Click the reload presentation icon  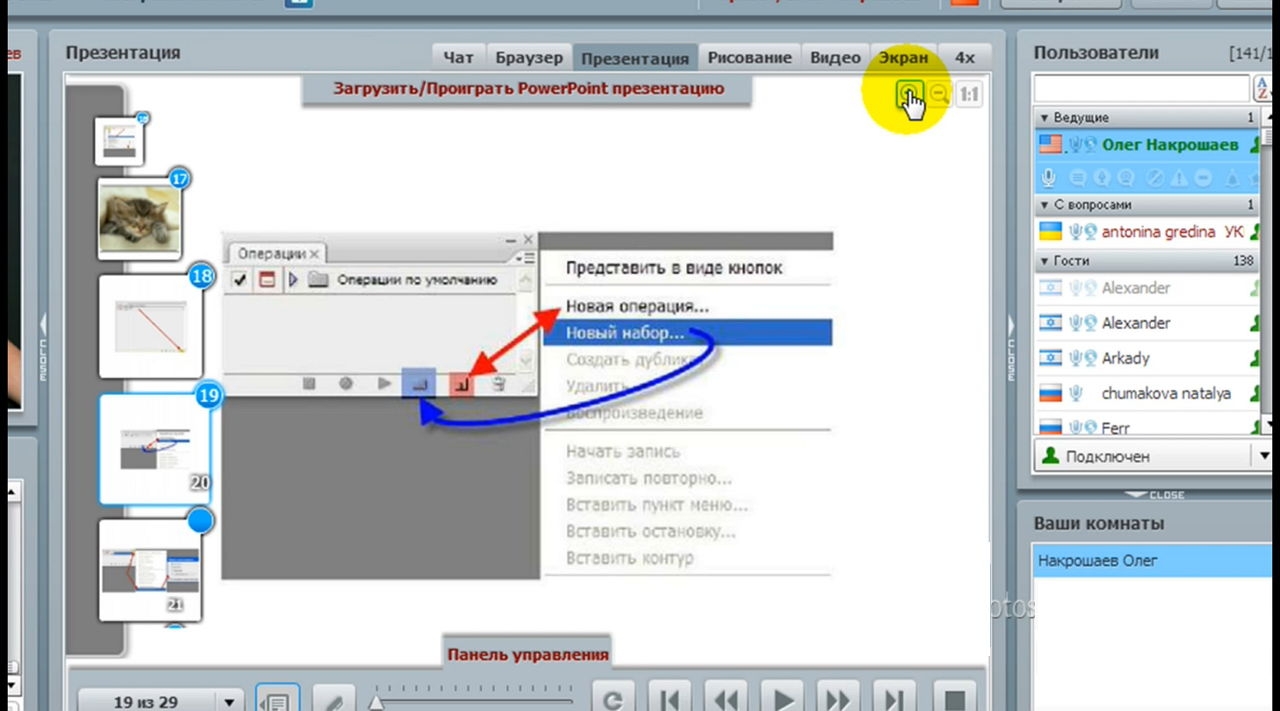click(613, 699)
